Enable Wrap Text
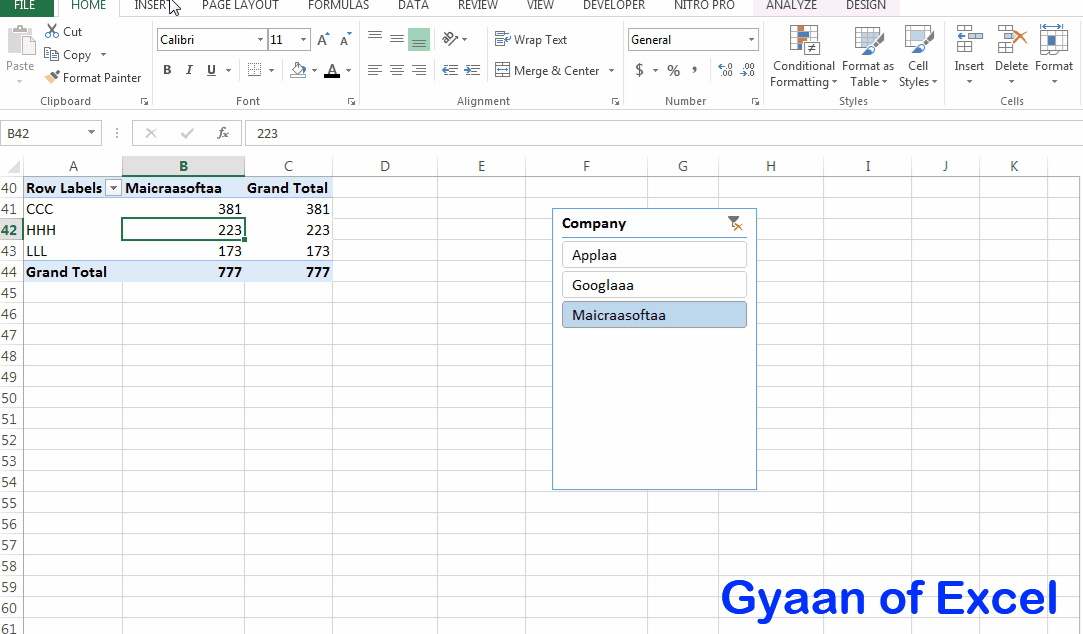 (x=532, y=39)
